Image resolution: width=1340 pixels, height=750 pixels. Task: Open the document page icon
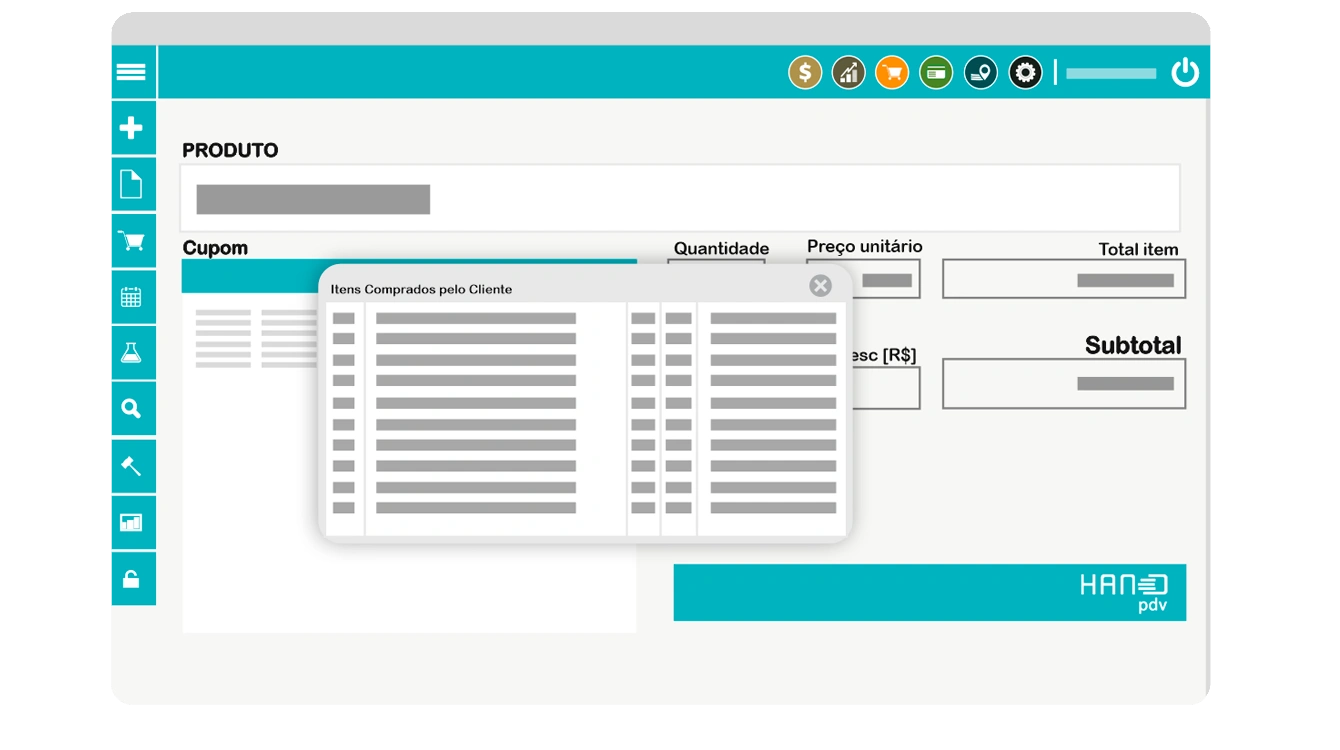point(131,184)
